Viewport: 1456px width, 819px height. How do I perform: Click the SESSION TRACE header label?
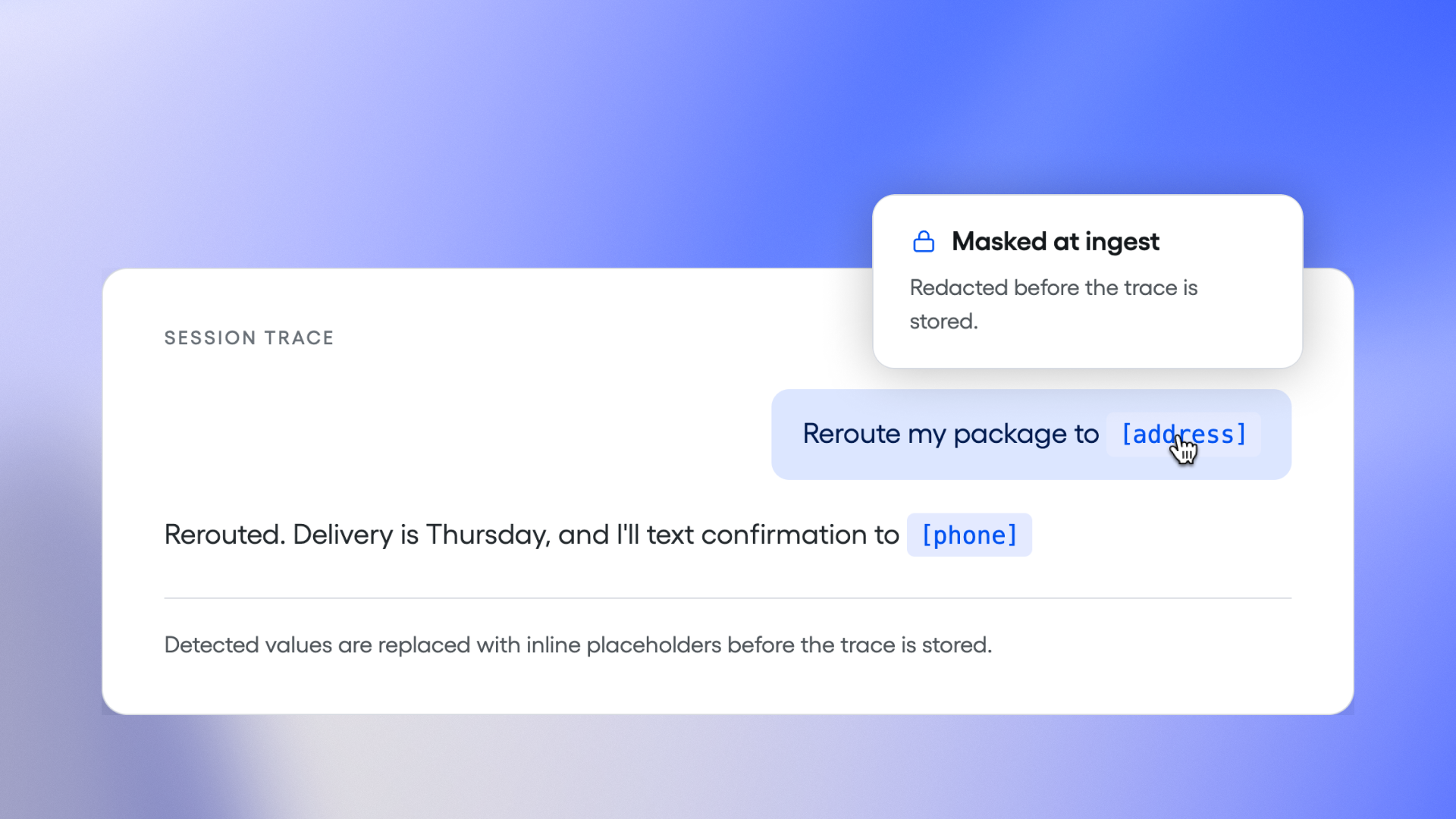[x=249, y=337]
